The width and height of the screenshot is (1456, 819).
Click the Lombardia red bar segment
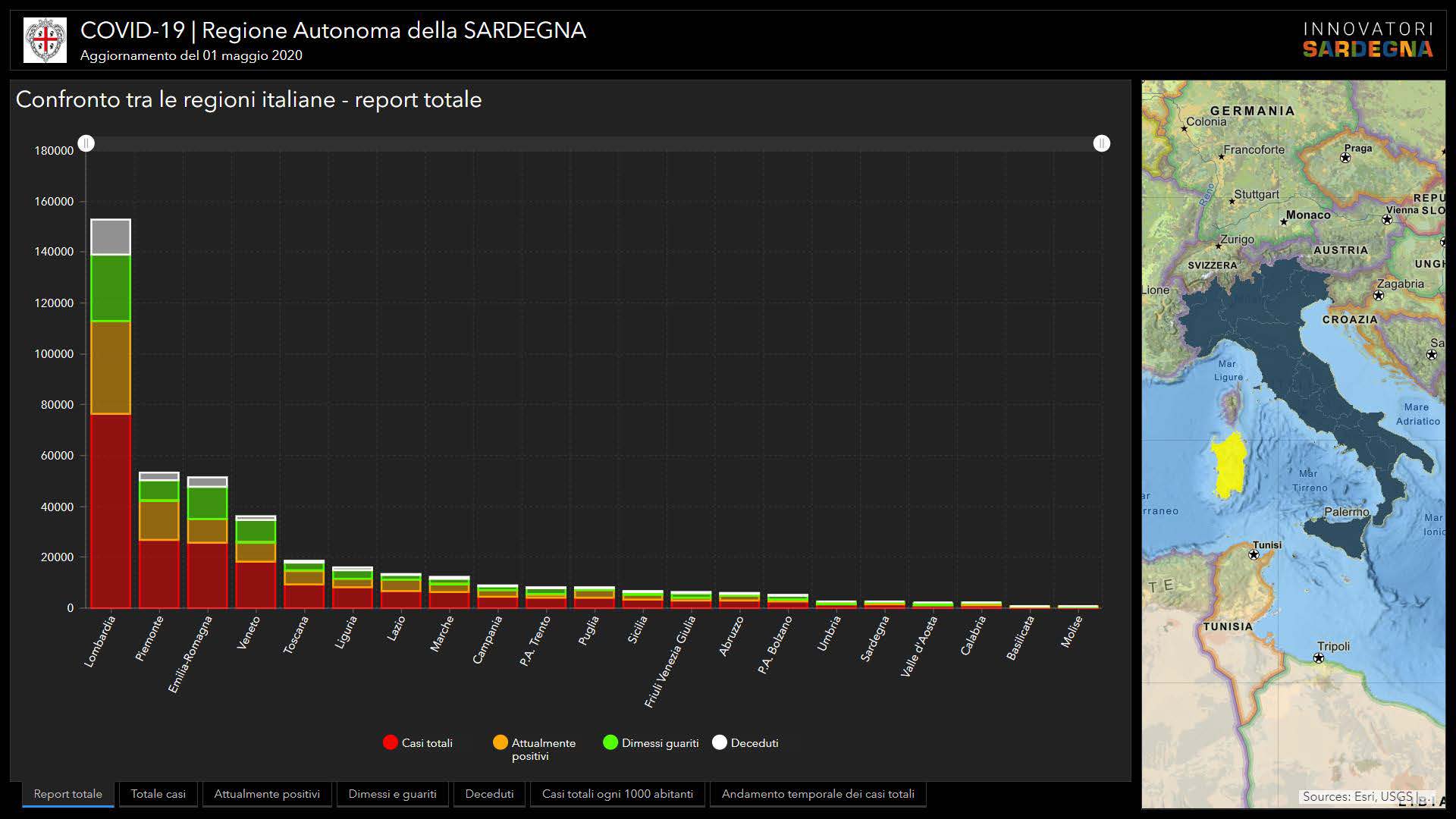(x=111, y=512)
